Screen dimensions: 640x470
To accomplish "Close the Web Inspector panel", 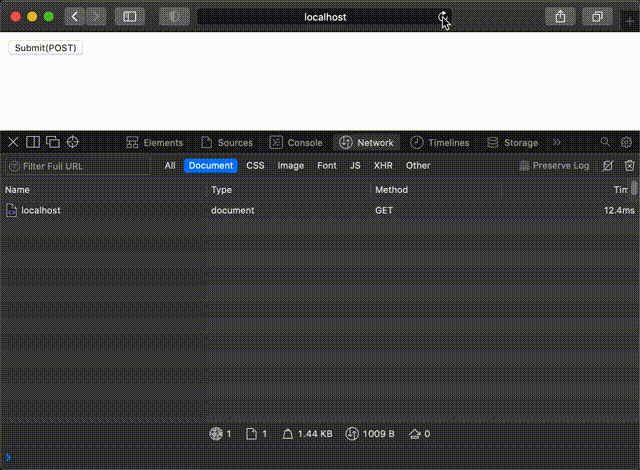I will pos(13,142).
